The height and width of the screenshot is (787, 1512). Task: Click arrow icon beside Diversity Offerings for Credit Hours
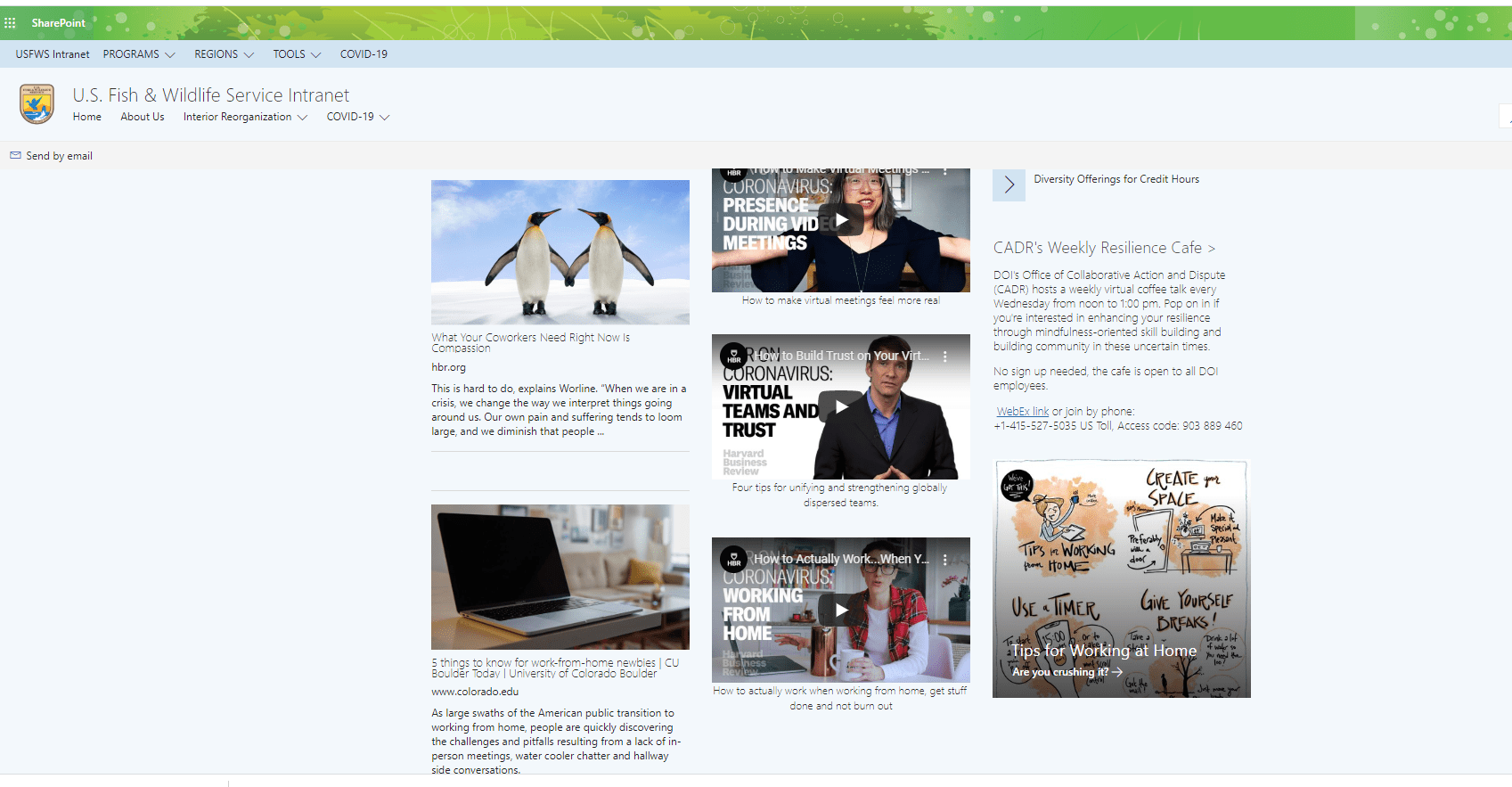coord(1009,184)
